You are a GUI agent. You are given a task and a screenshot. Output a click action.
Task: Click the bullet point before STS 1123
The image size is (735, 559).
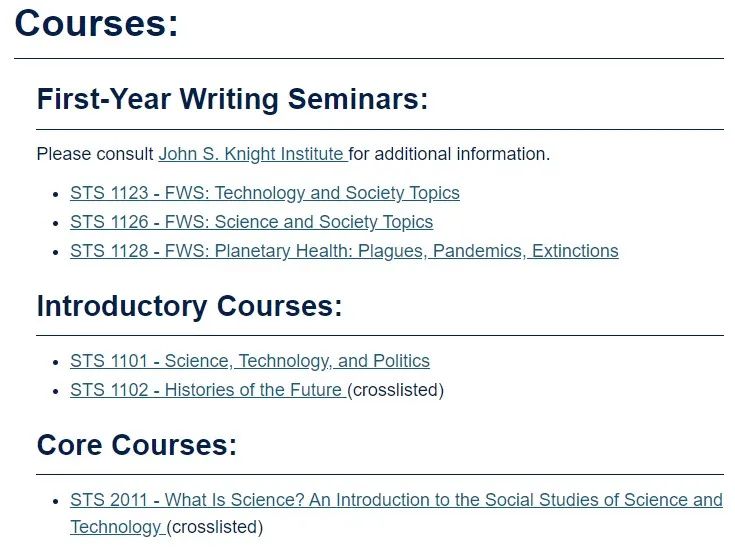coord(56,194)
